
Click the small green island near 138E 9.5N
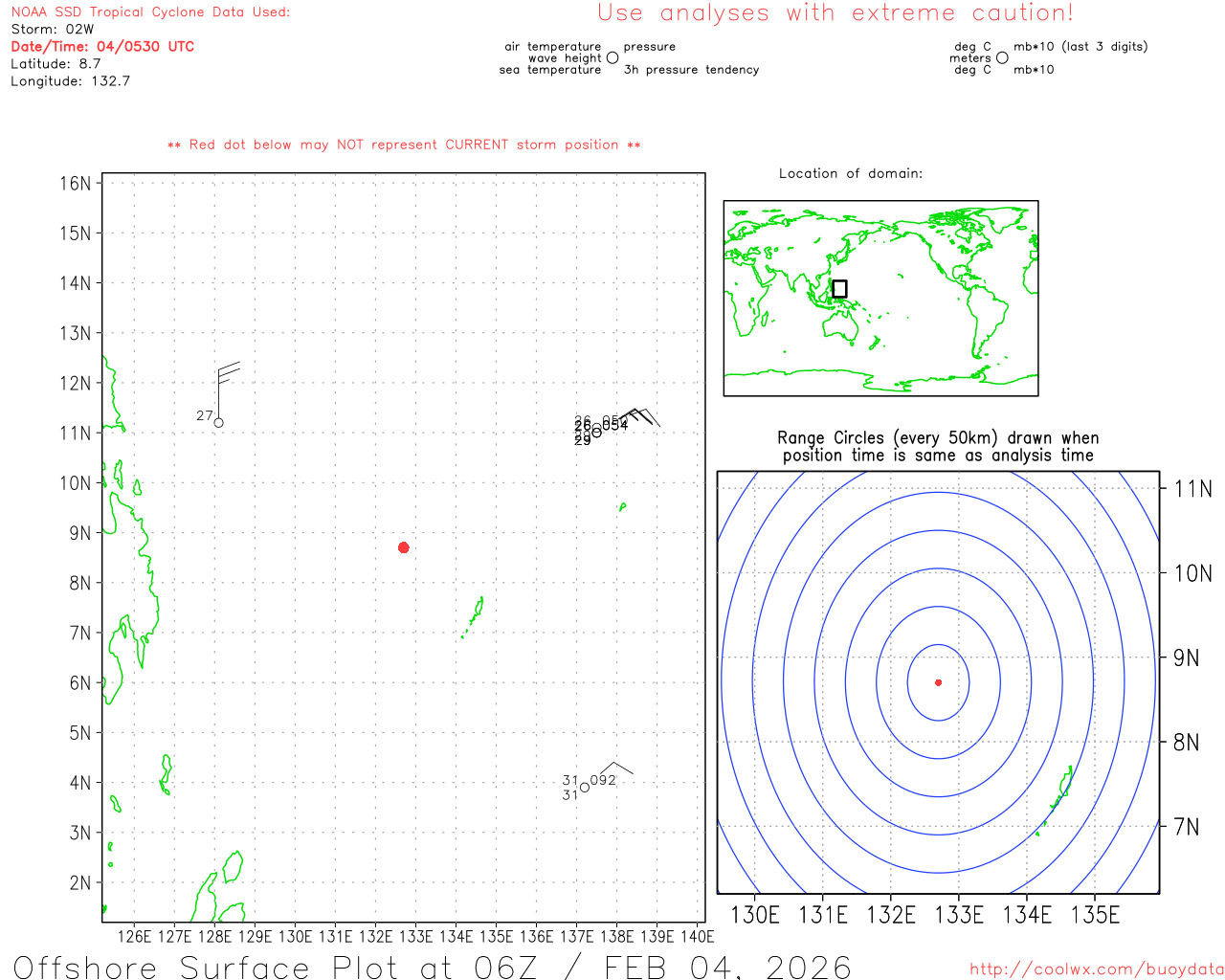point(622,506)
